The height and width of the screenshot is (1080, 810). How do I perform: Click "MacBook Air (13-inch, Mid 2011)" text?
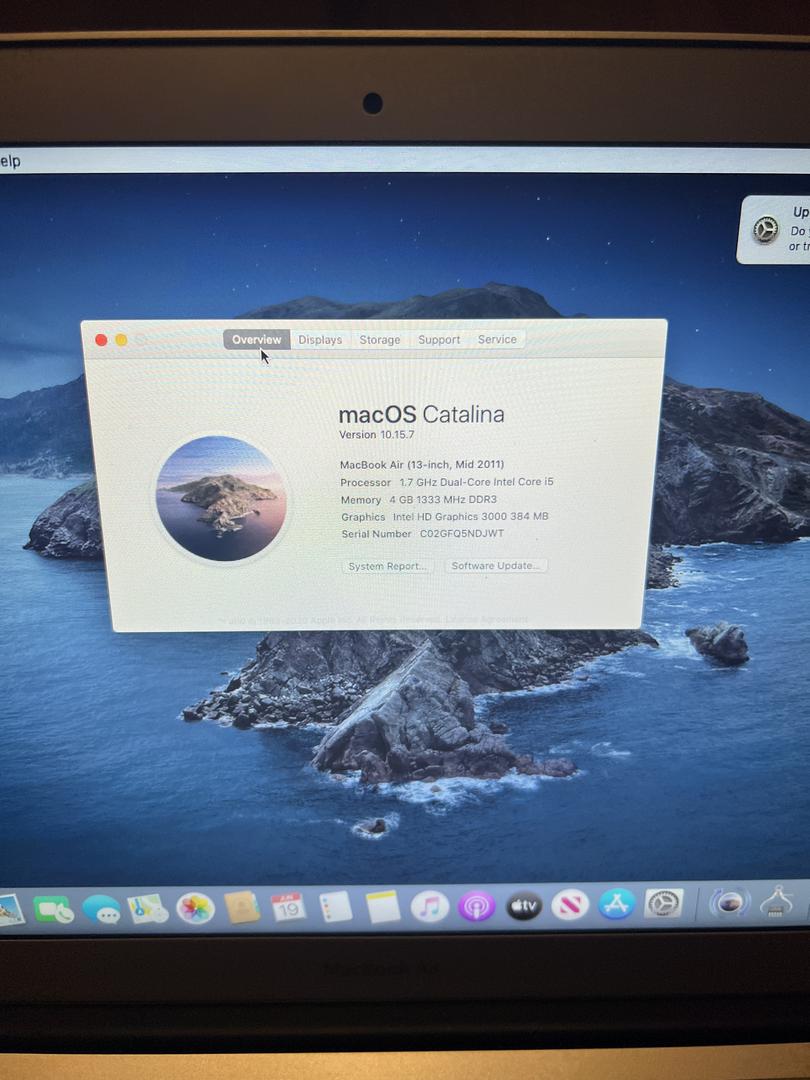pyautogui.click(x=422, y=464)
